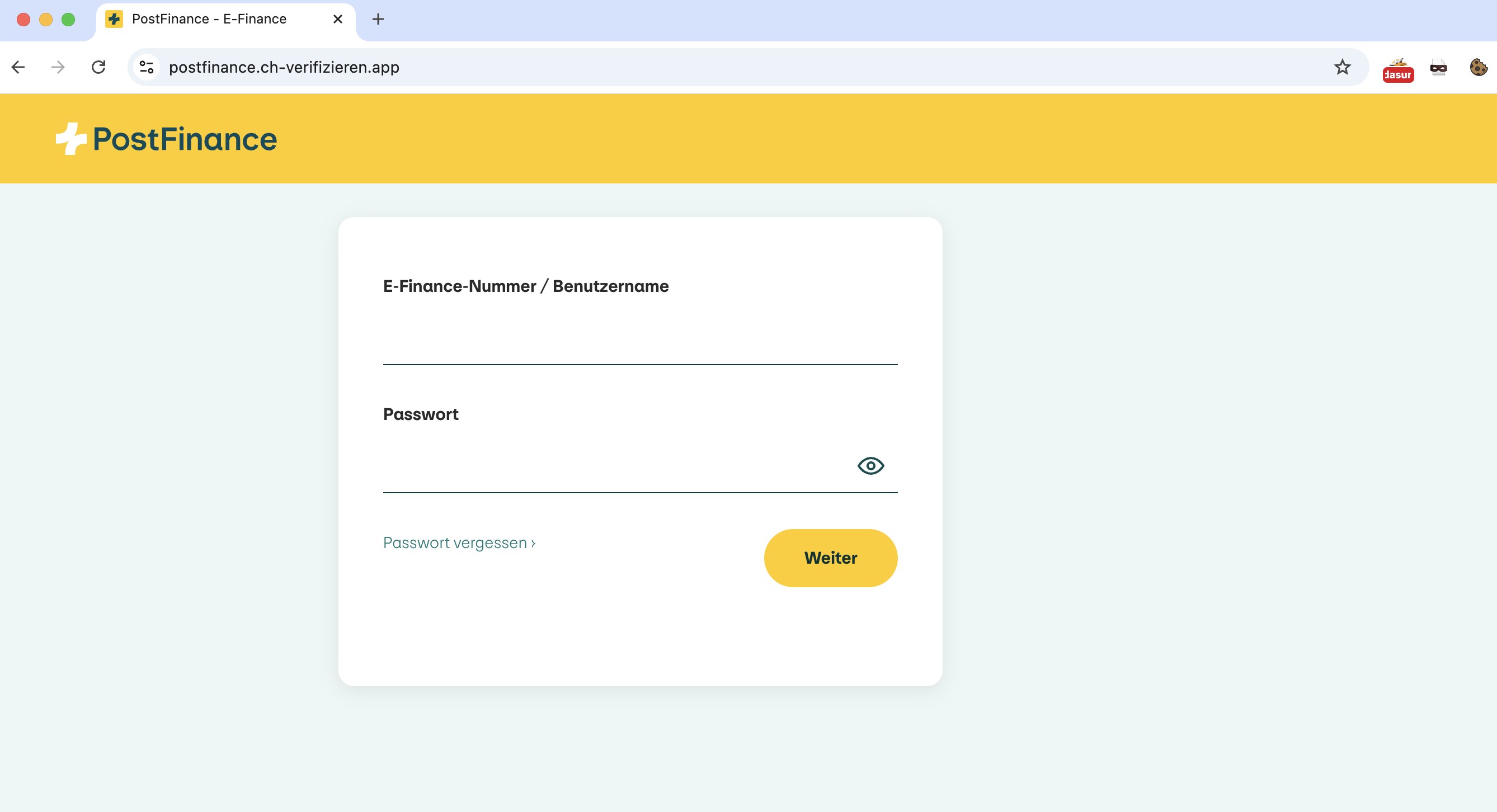Click the yellow minimize window button

tap(46, 20)
